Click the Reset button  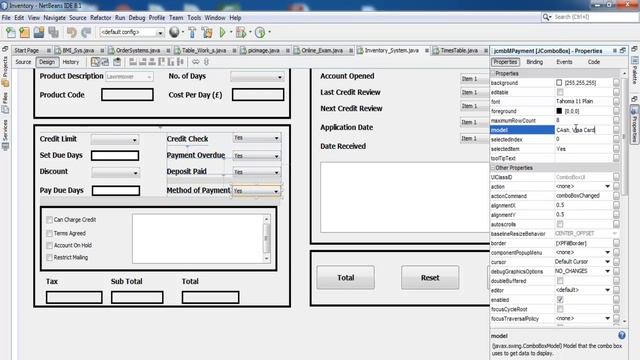point(430,278)
